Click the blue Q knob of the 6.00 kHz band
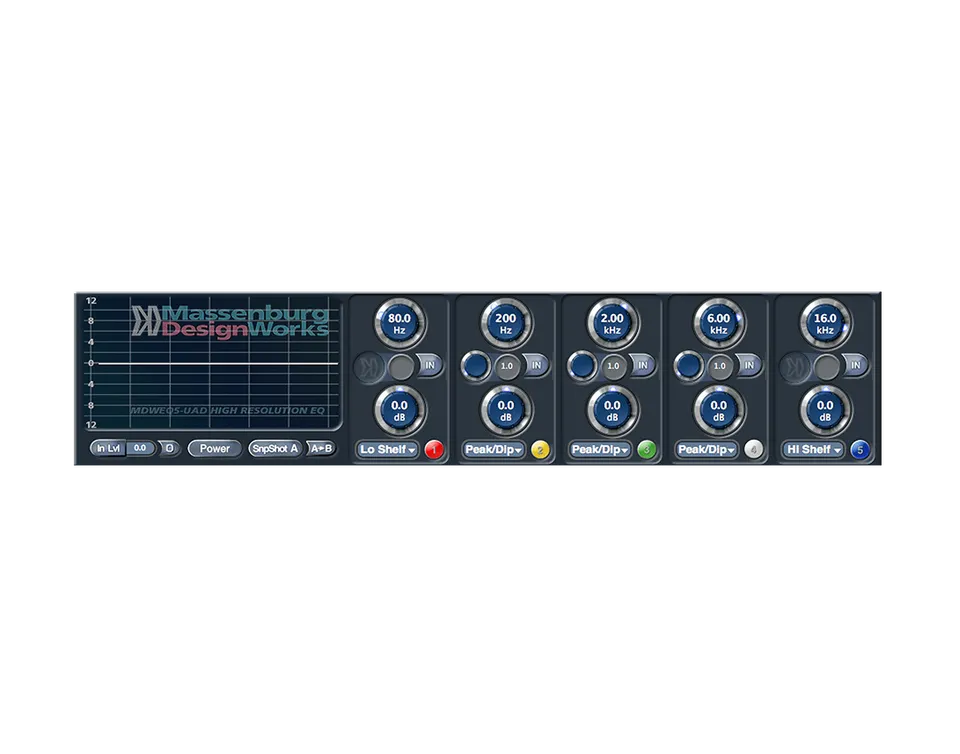The width and height of the screenshot is (960, 754). click(689, 366)
